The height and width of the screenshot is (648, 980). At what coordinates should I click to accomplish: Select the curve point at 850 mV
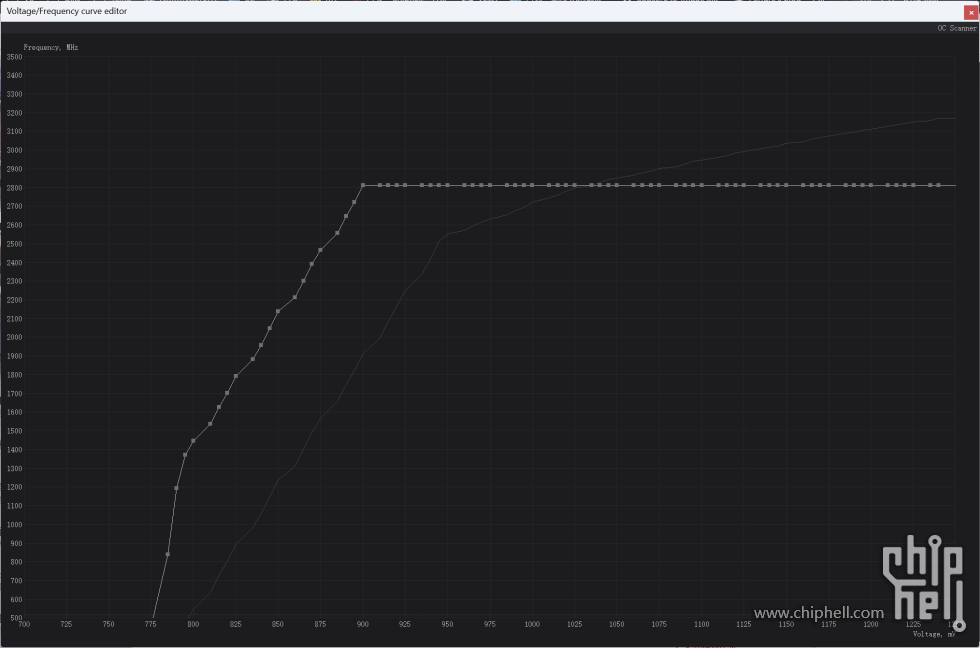click(278, 311)
